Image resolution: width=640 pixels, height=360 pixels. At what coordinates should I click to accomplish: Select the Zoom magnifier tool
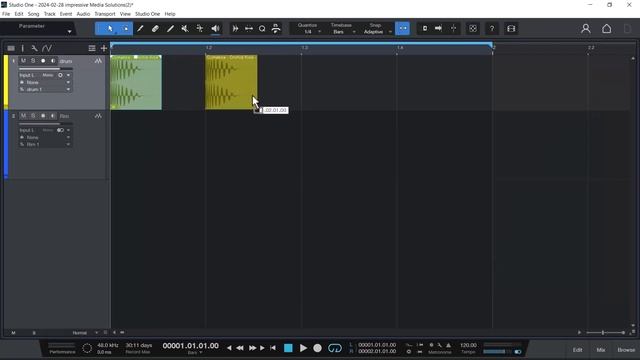coord(262,29)
